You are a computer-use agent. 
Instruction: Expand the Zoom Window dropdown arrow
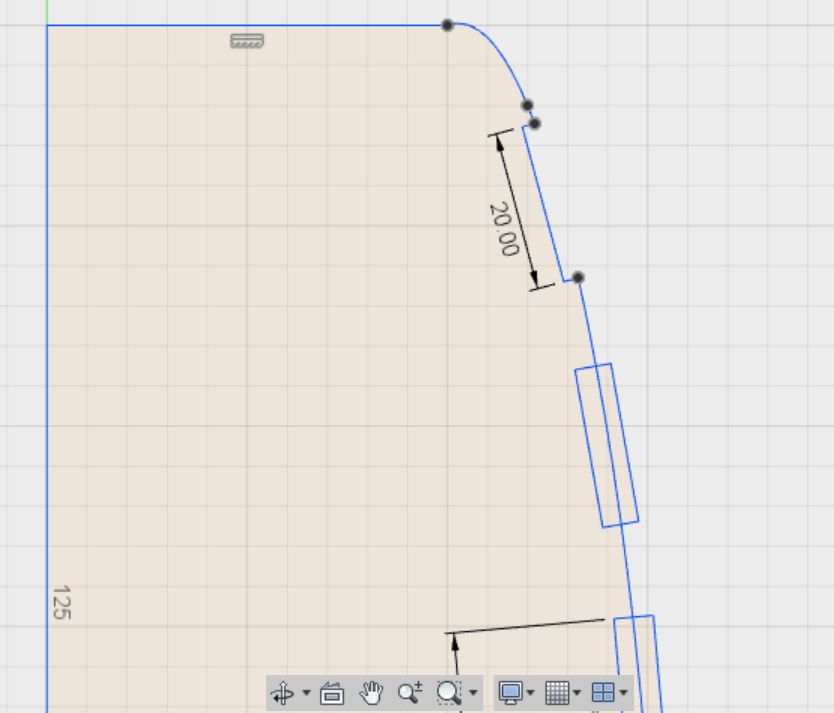(x=473, y=693)
